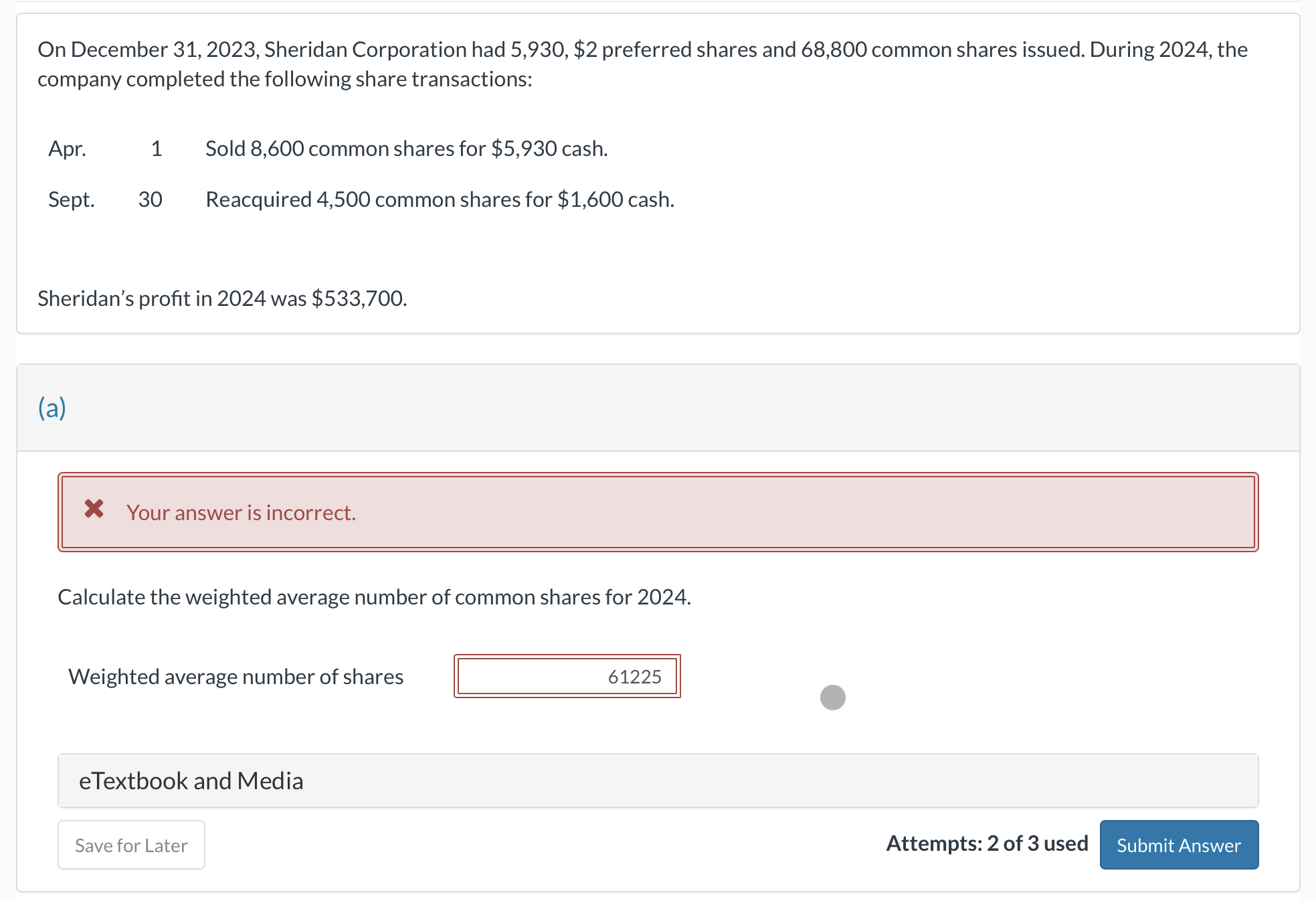Click the Weighted average number of shares label

click(234, 676)
